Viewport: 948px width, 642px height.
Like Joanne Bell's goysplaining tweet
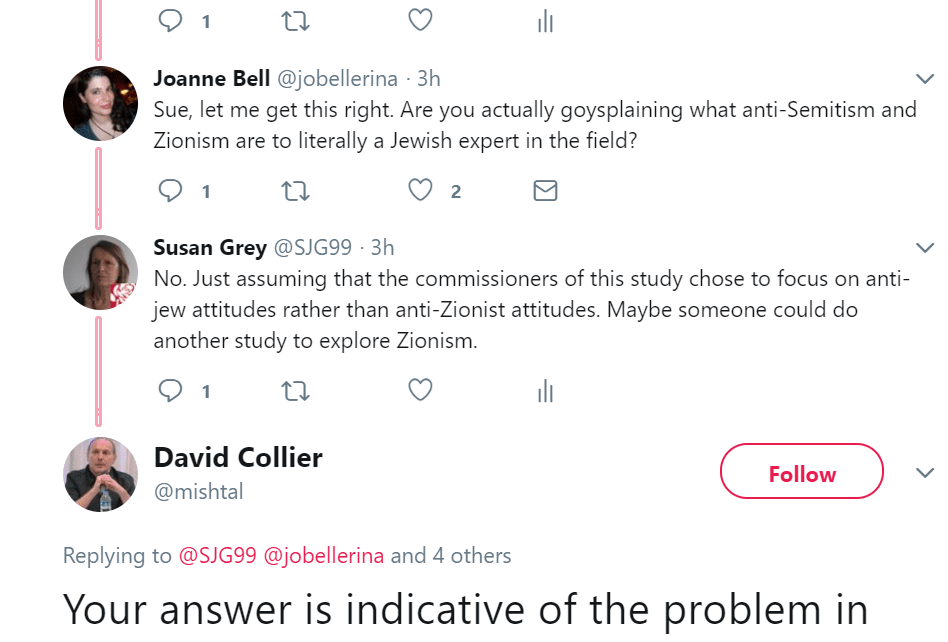pos(421,190)
